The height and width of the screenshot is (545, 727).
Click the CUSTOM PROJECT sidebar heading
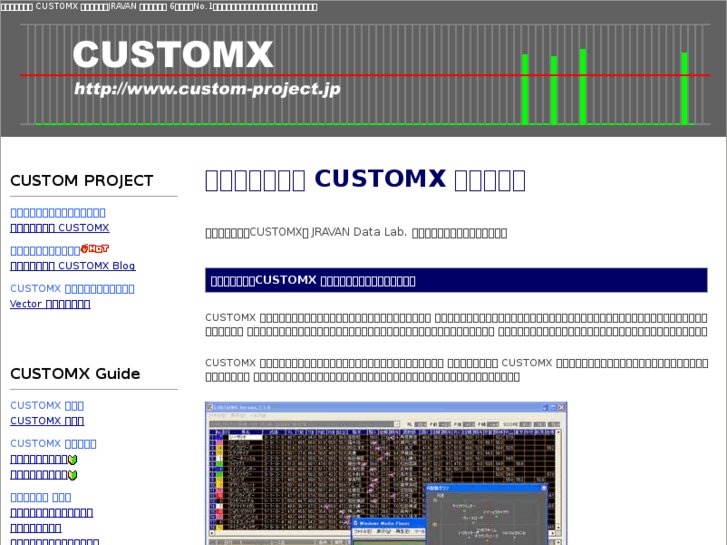click(82, 180)
